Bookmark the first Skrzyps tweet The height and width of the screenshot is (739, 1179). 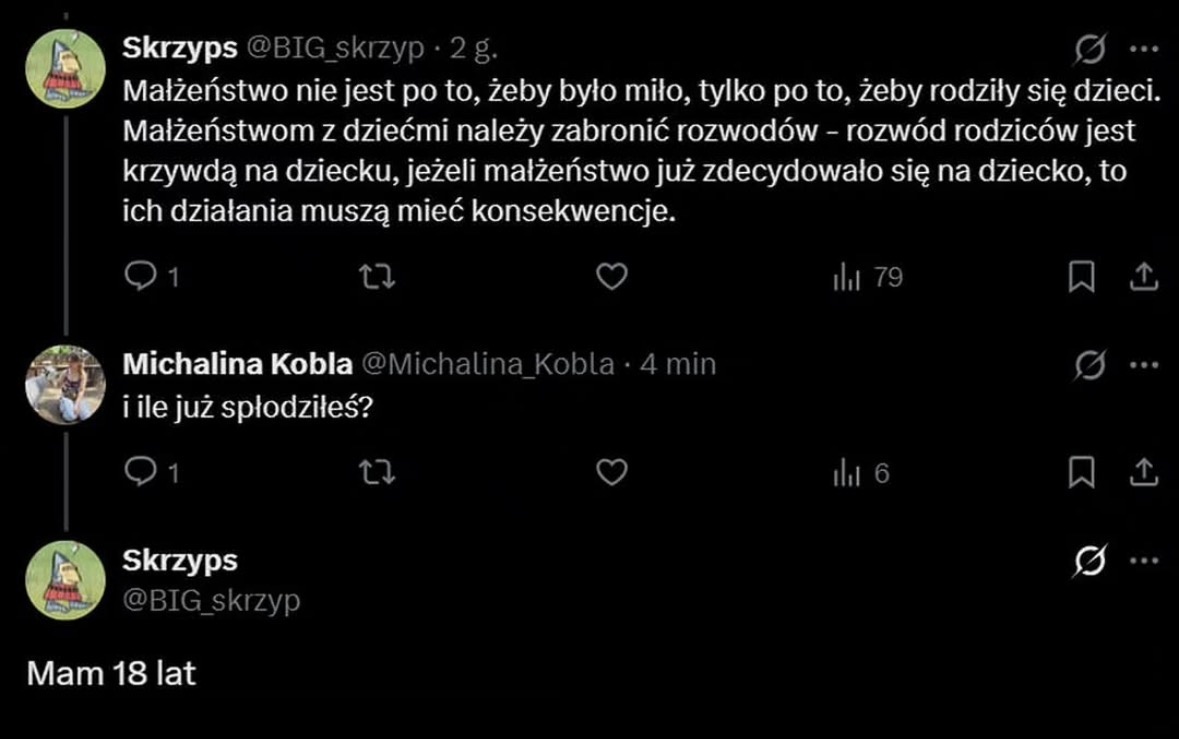click(x=1080, y=278)
